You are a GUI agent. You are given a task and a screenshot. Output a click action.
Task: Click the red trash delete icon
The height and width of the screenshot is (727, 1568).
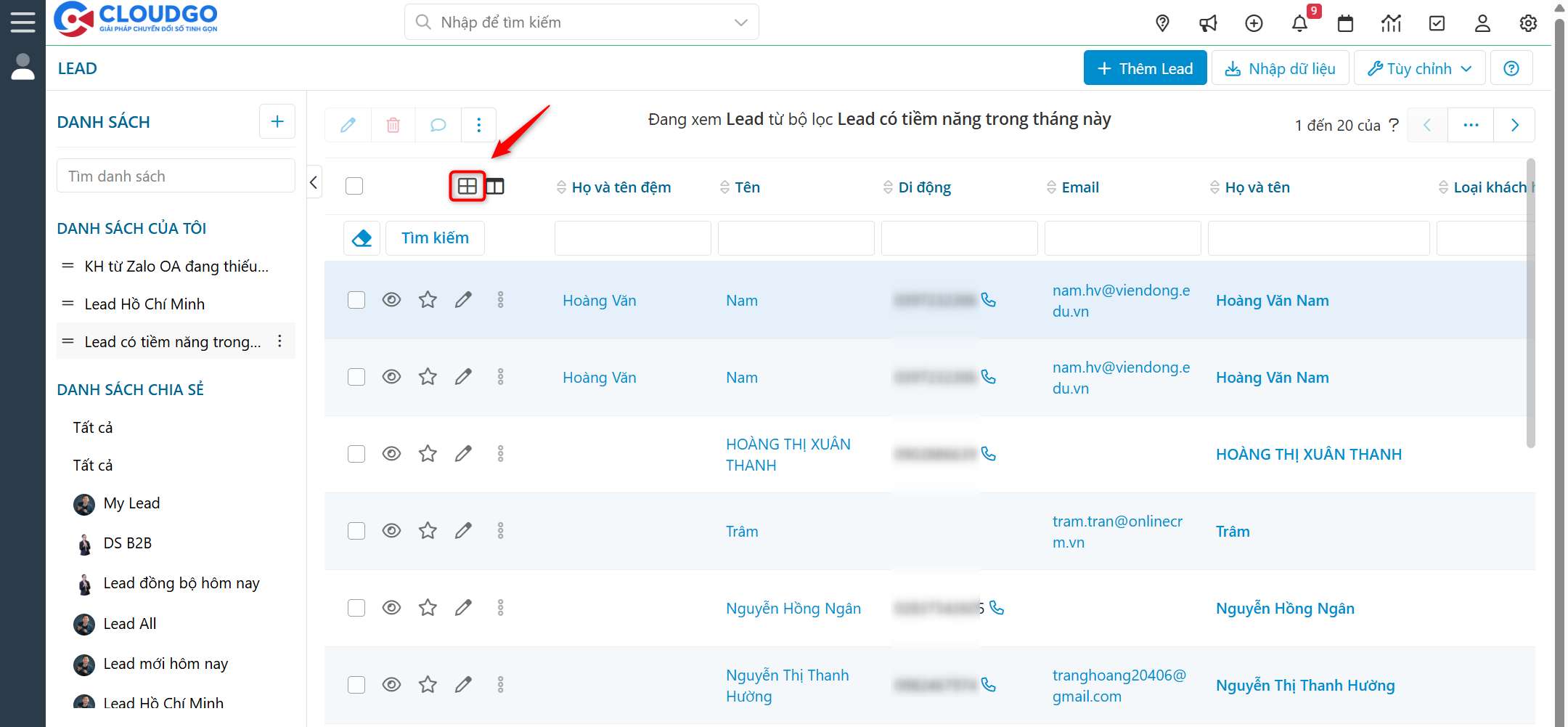click(x=393, y=125)
